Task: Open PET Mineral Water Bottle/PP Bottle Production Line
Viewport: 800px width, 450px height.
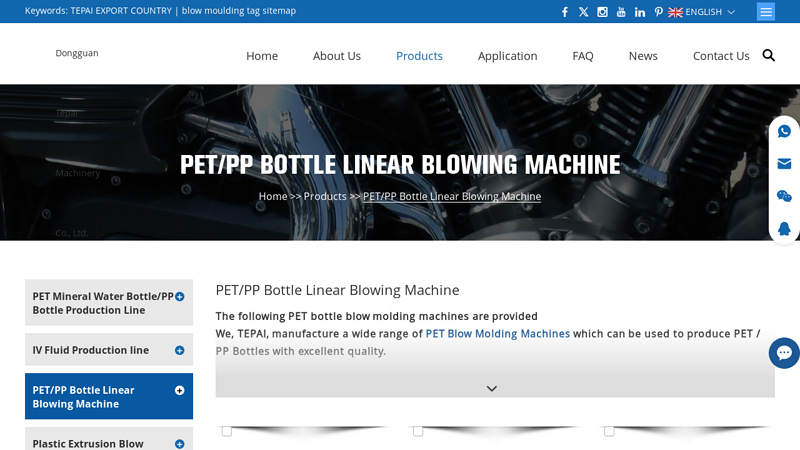Action: coord(103,303)
